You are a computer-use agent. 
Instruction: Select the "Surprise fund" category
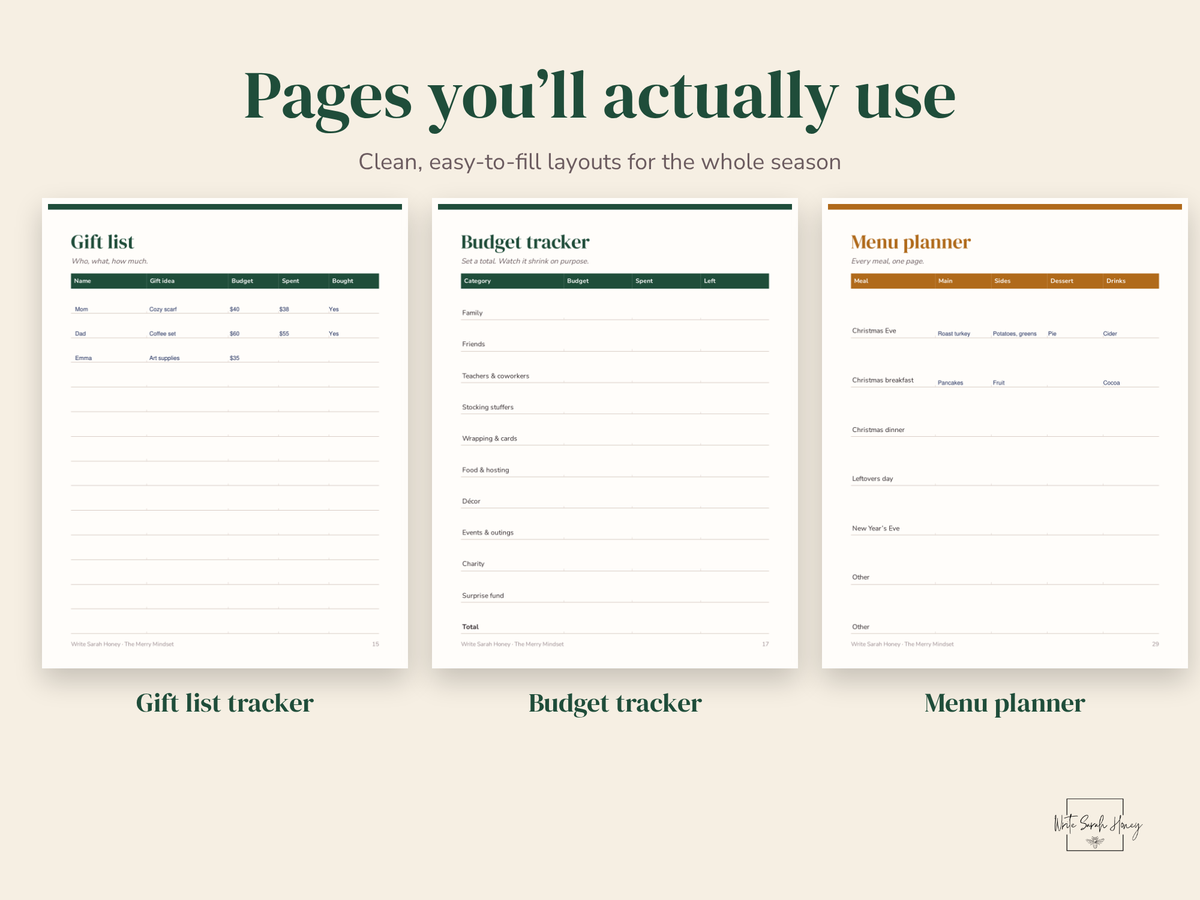point(483,596)
